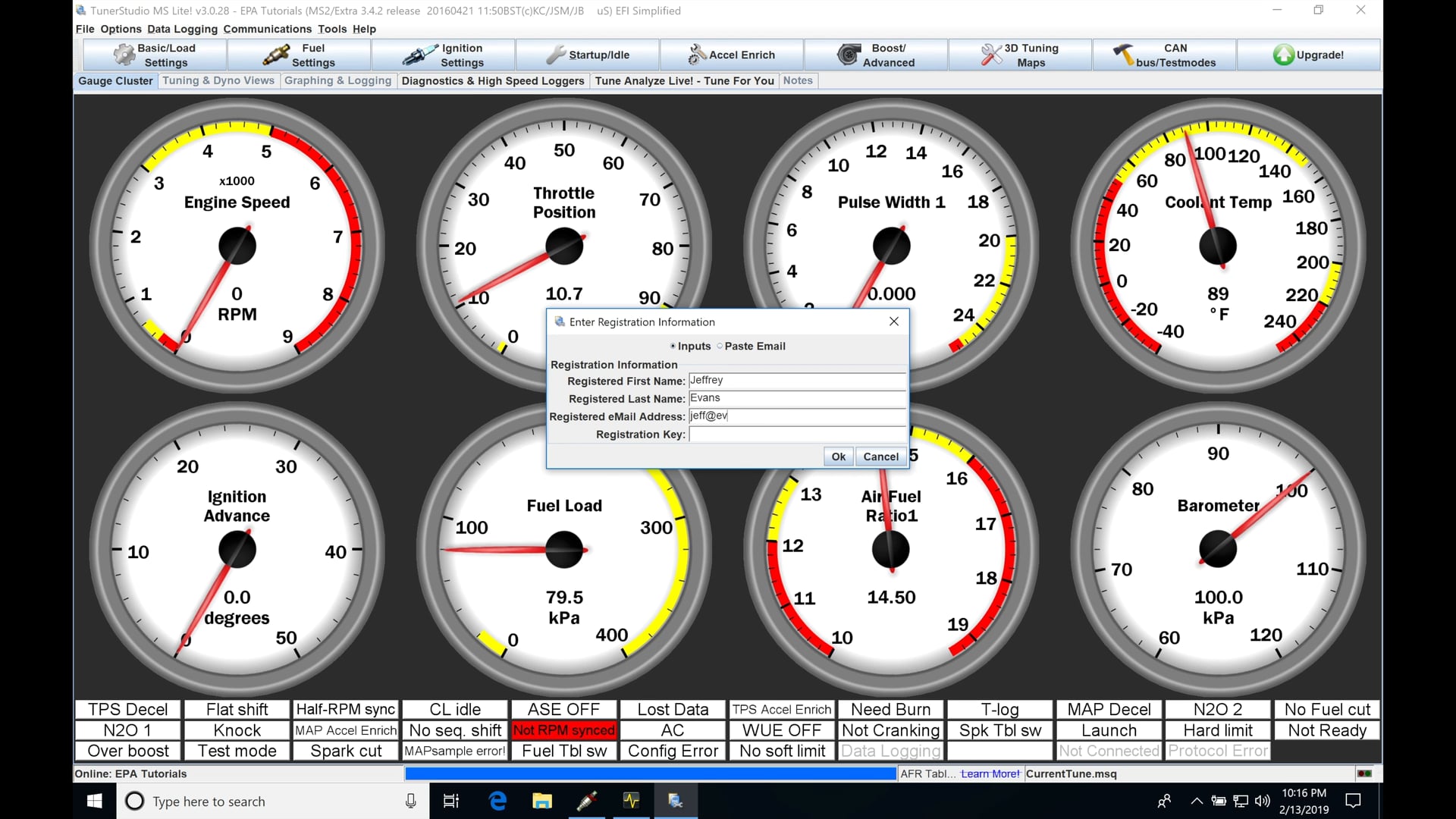Open Boost/Advanced turbo icon
The height and width of the screenshot is (819, 1456).
click(848, 55)
